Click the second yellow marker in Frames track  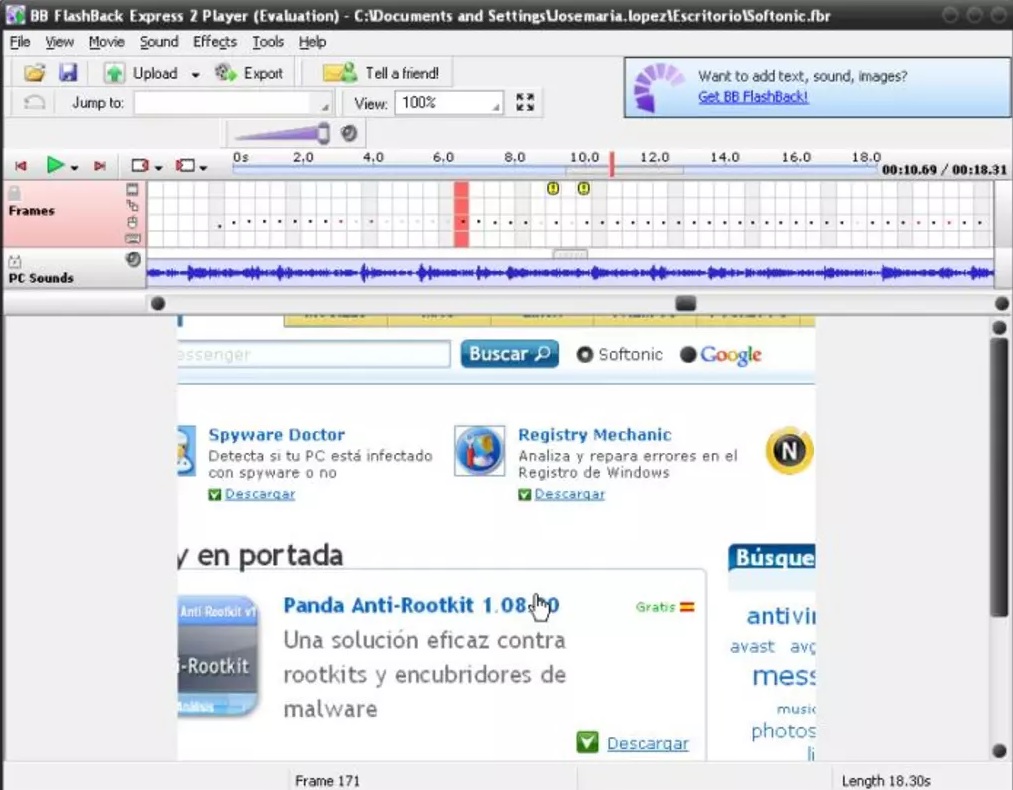583,189
